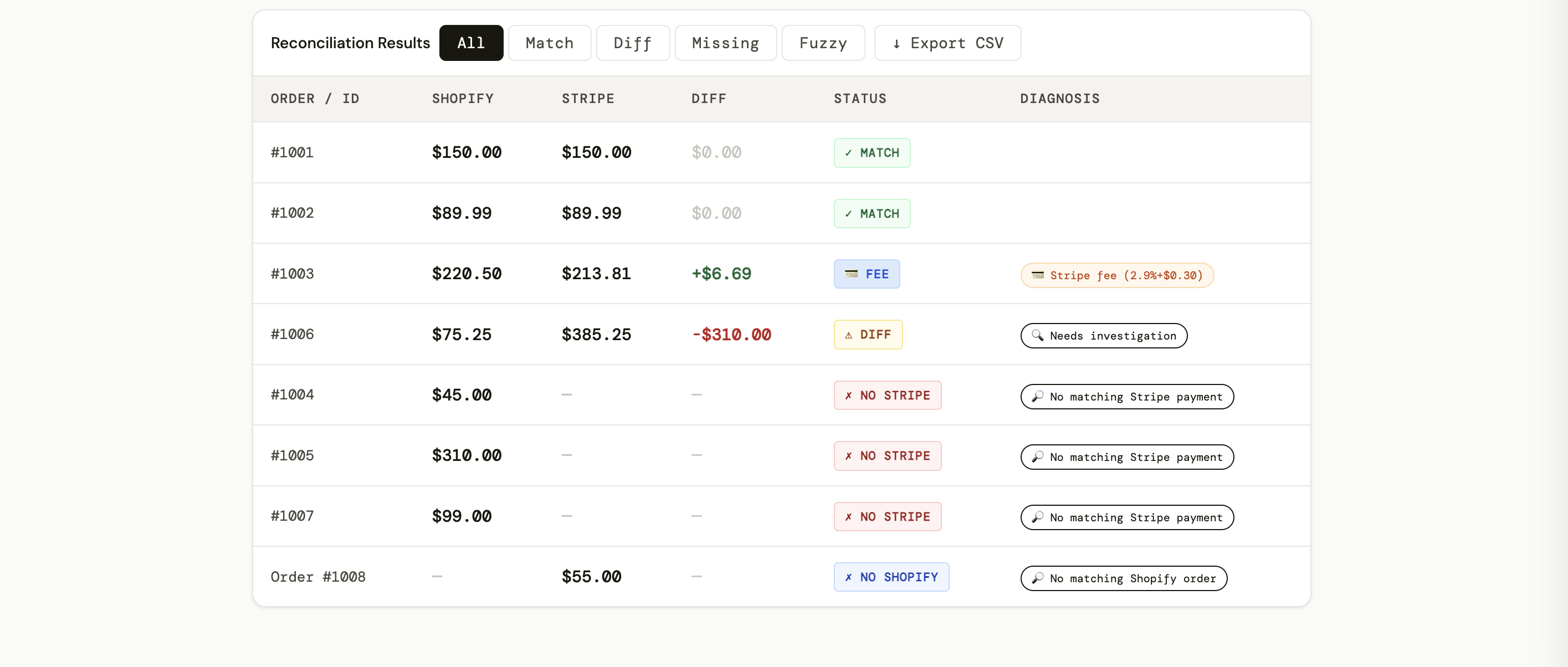Click the warning triangle icon in DIFF badge
Screen dimensions: 1568x667
[x=848, y=335]
